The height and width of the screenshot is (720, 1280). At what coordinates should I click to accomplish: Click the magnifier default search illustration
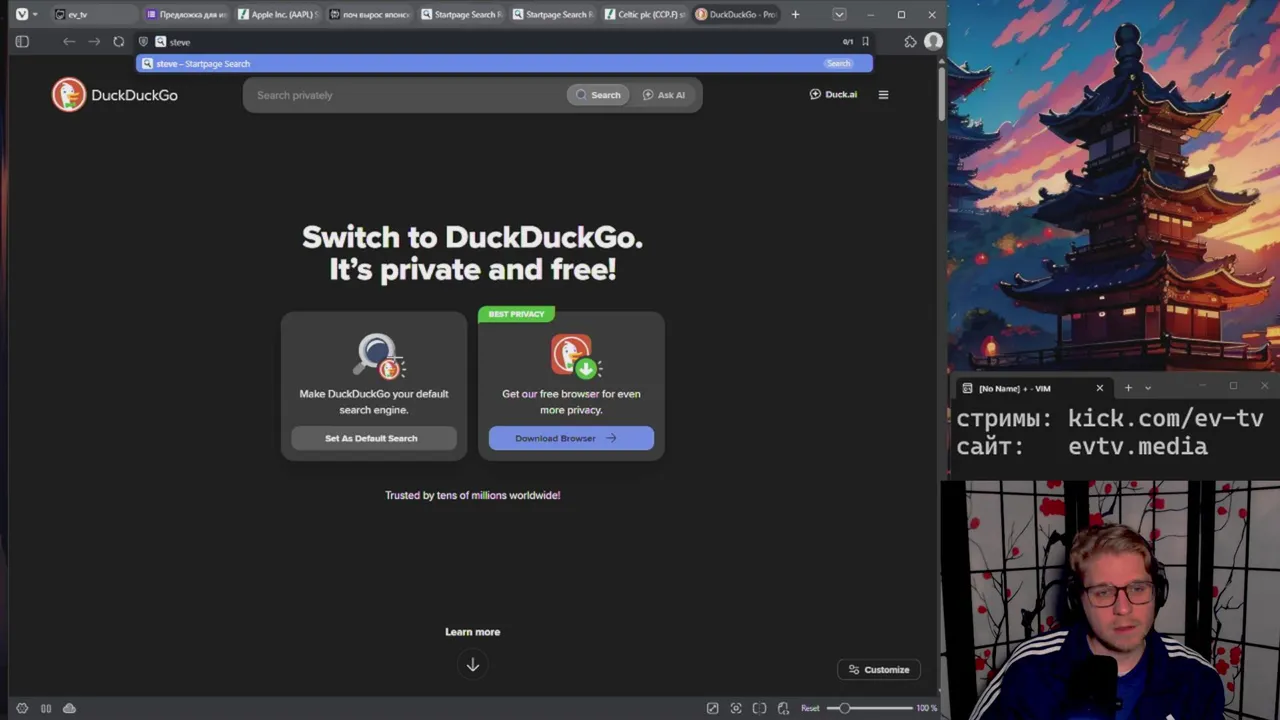(380, 356)
